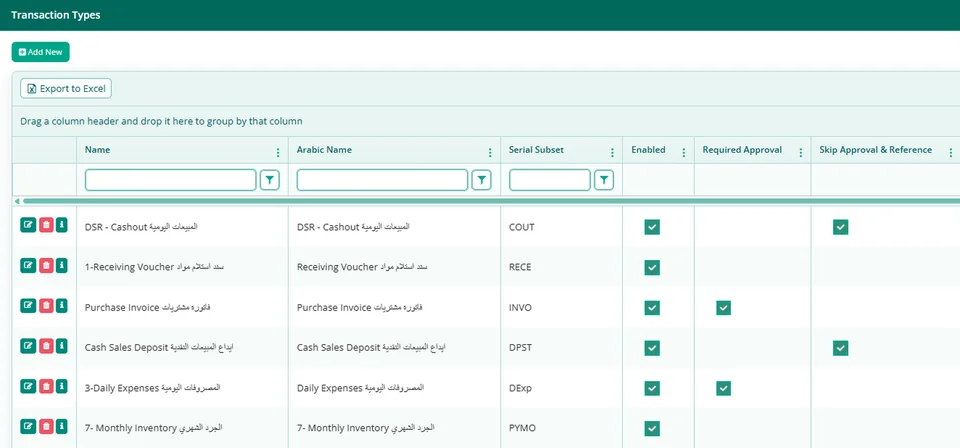Delete the 3-Daily Expenses row
960x448 pixels.
[46, 386]
